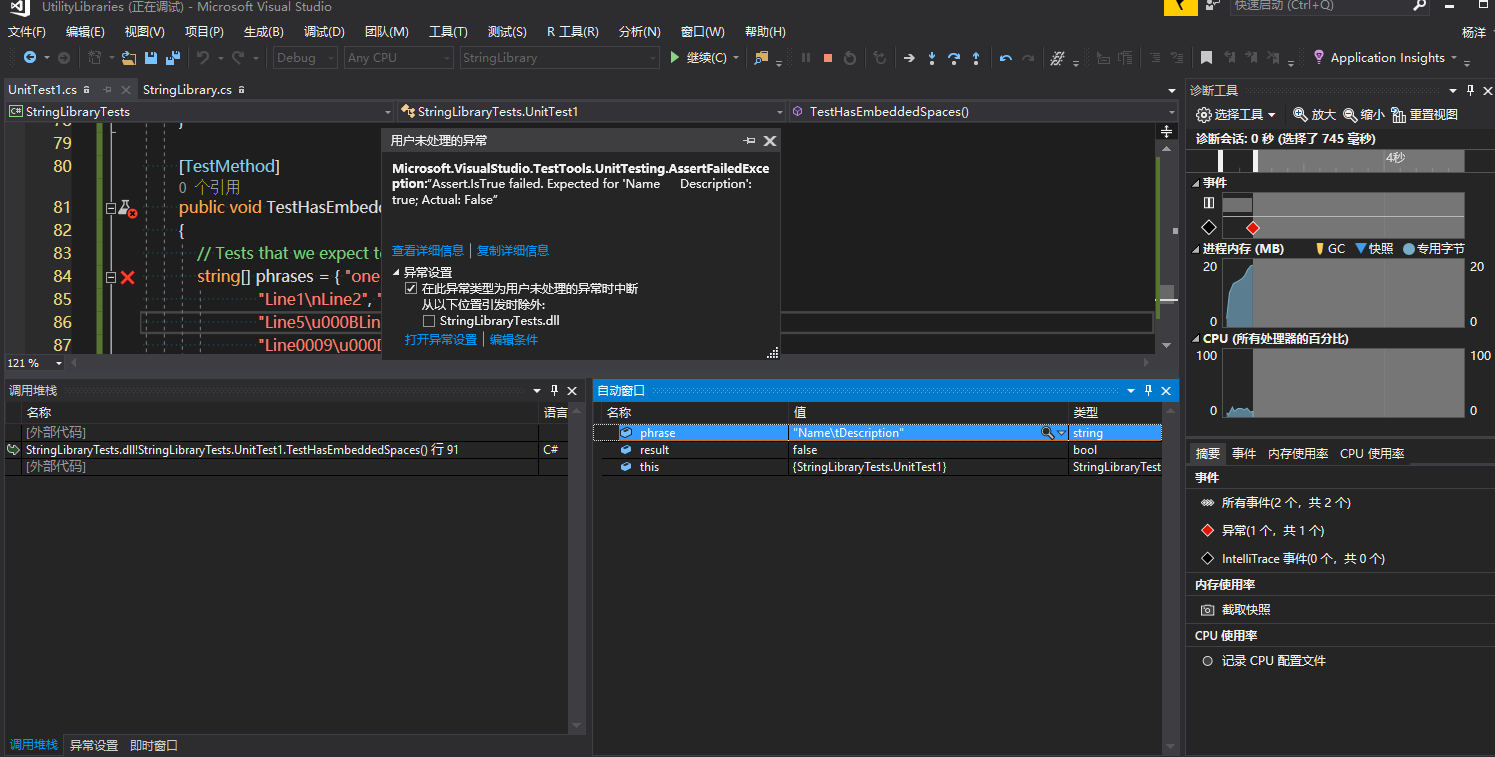Collapse the 异常设置 section triangle
This screenshot has width=1495, height=757.
396,272
